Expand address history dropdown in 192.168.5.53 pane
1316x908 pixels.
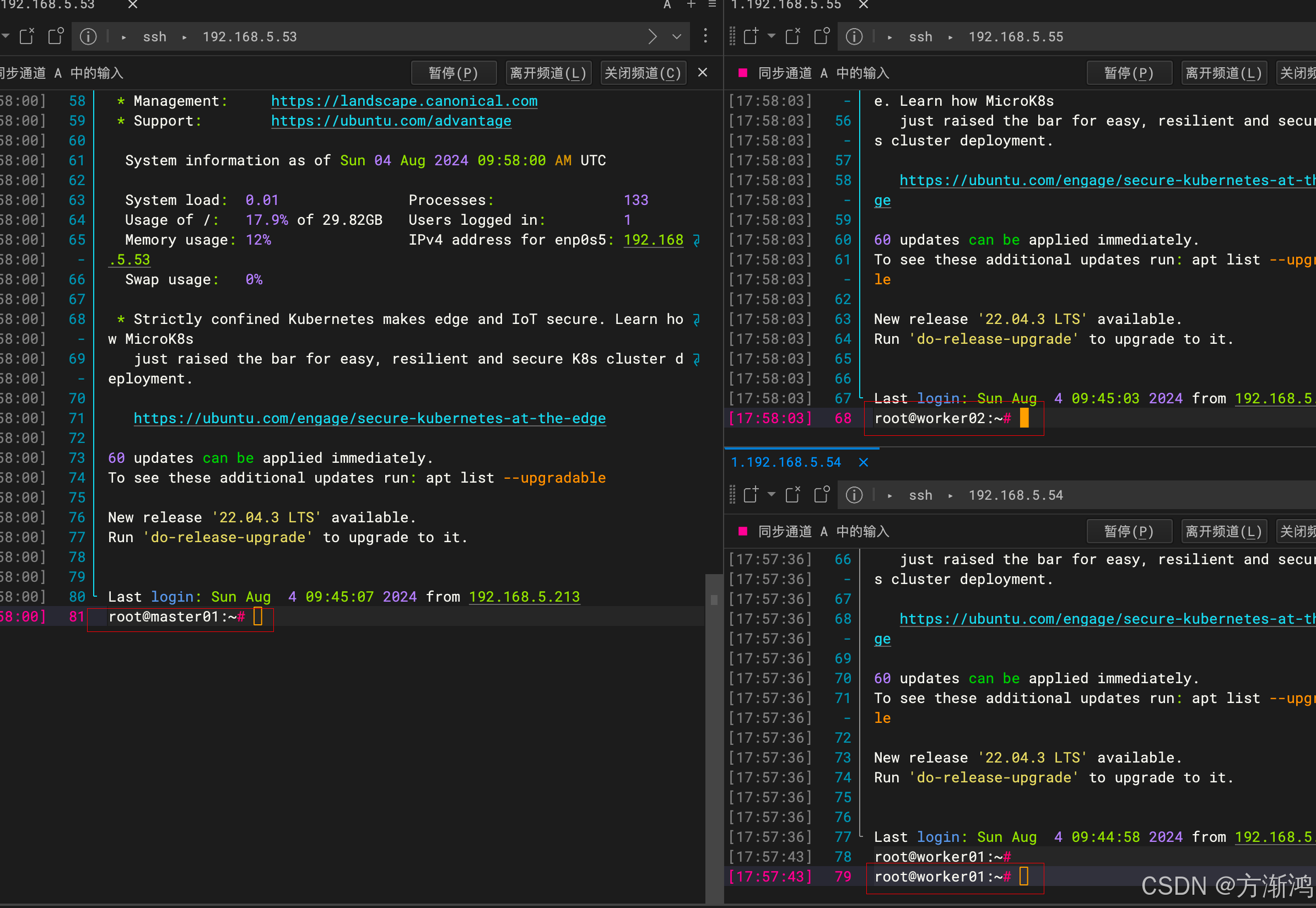click(677, 37)
